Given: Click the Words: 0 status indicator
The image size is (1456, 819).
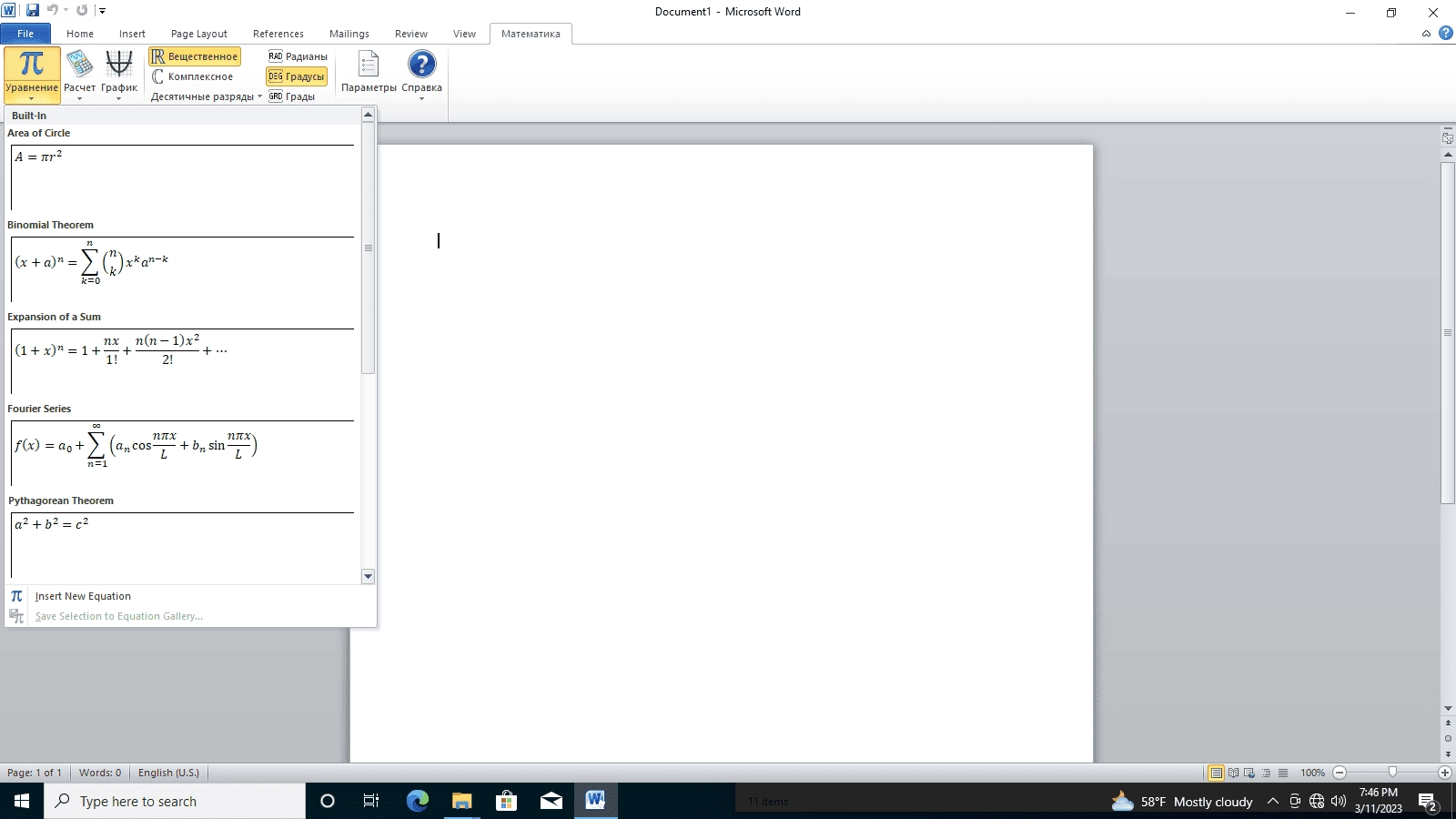Looking at the screenshot, I should (100, 773).
